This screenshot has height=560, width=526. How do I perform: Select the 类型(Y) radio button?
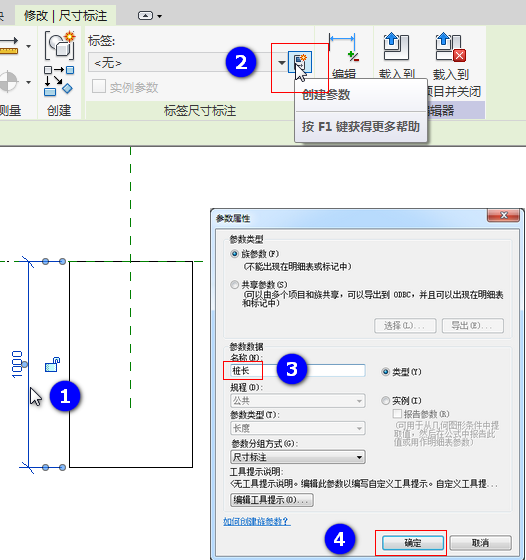point(385,372)
